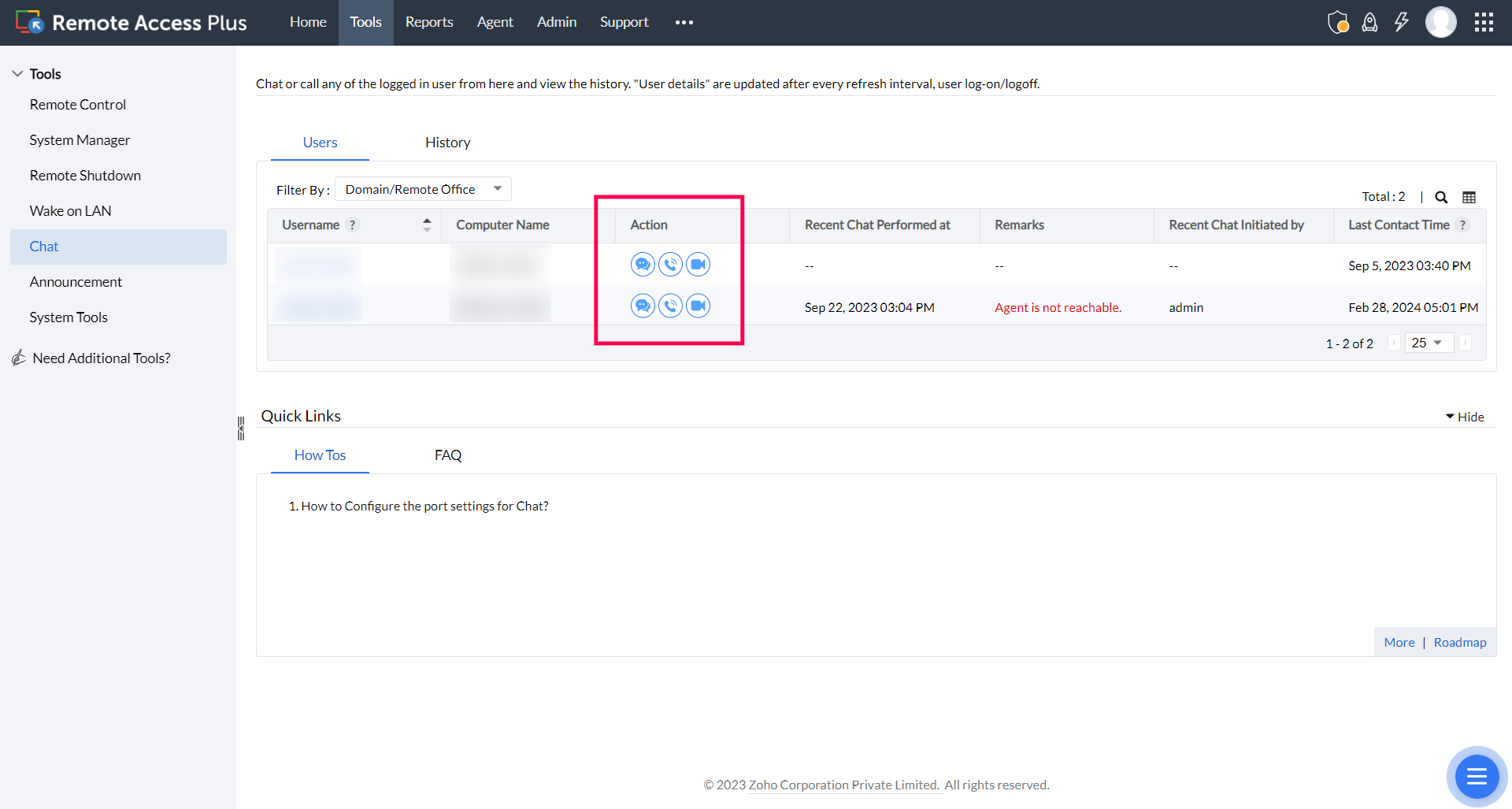Open the rows-per-page 25 dropdown

pos(1429,343)
